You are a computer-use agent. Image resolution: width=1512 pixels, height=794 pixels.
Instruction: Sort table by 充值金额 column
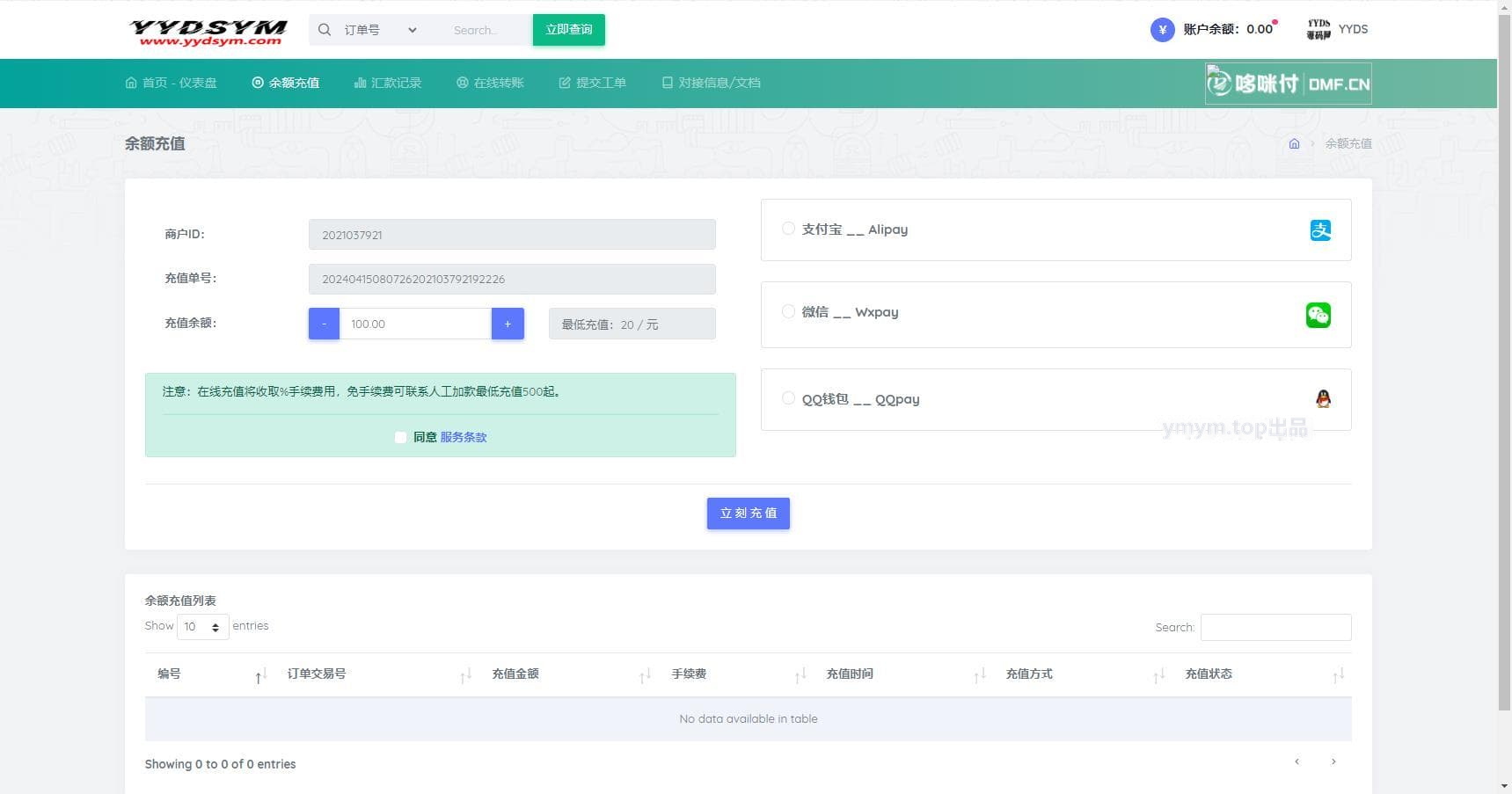pyautogui.click(x=569, y=674)
